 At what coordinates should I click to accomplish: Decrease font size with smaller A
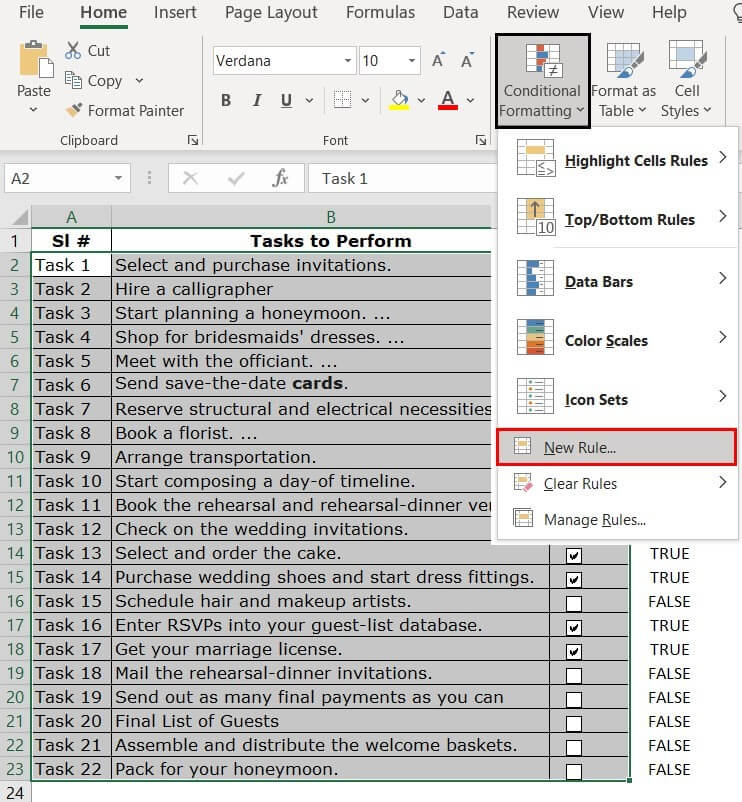(x=467, y=60)
